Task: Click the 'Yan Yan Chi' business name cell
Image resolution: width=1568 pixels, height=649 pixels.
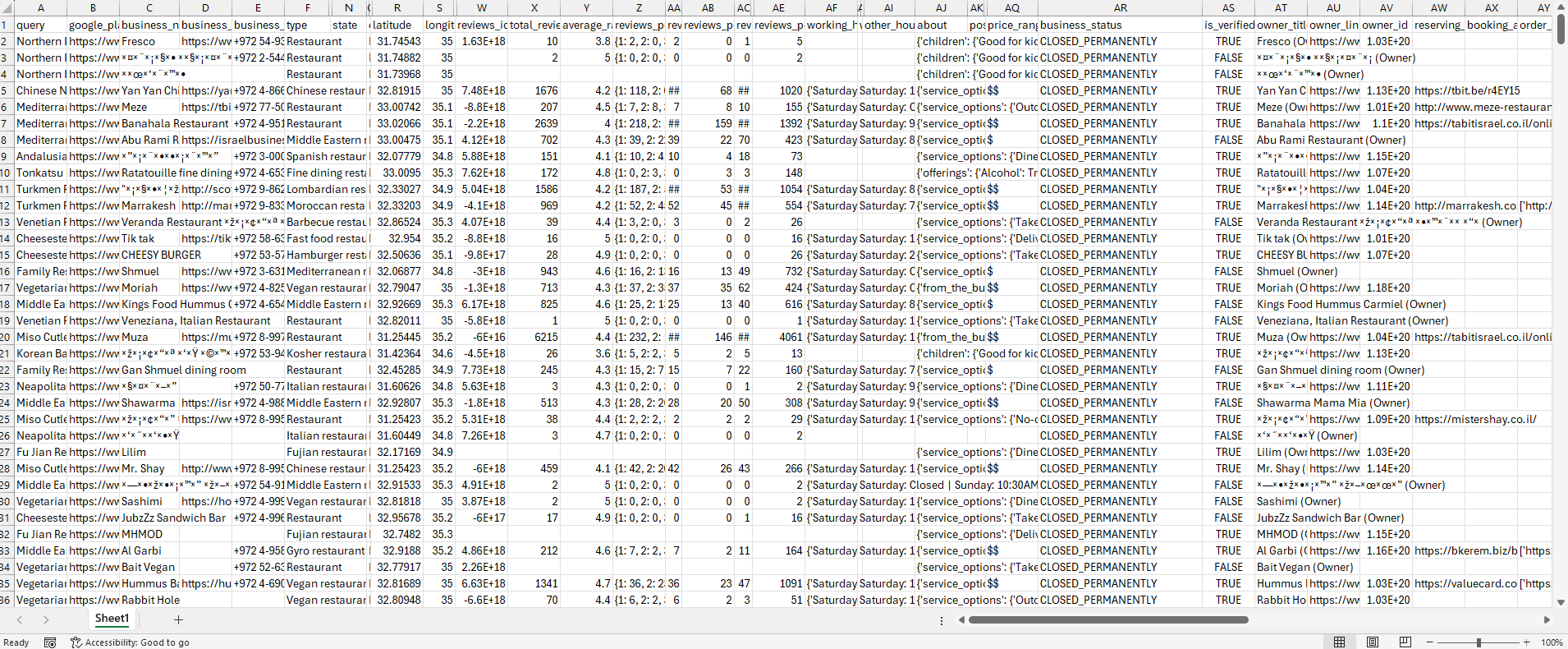Action: pos(149,90)
